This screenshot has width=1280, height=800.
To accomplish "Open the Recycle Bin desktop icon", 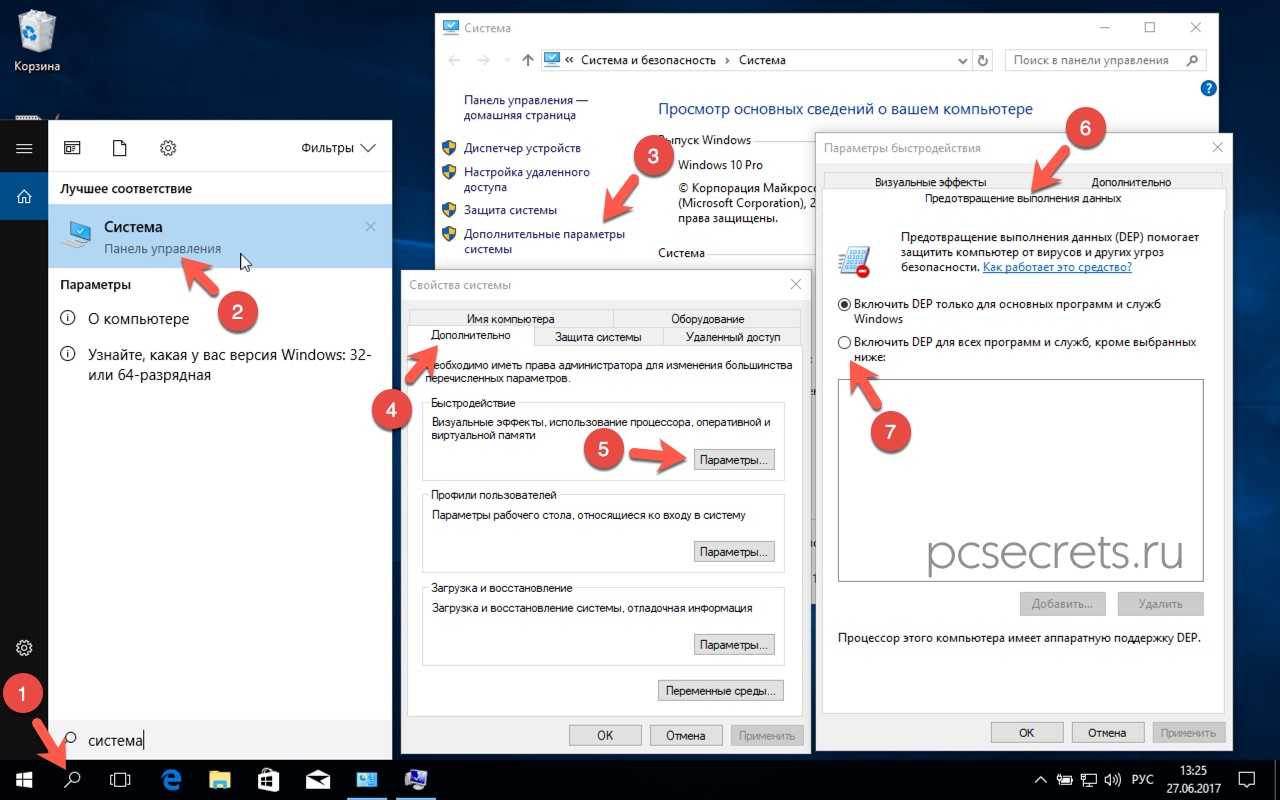I will (36, 38).
